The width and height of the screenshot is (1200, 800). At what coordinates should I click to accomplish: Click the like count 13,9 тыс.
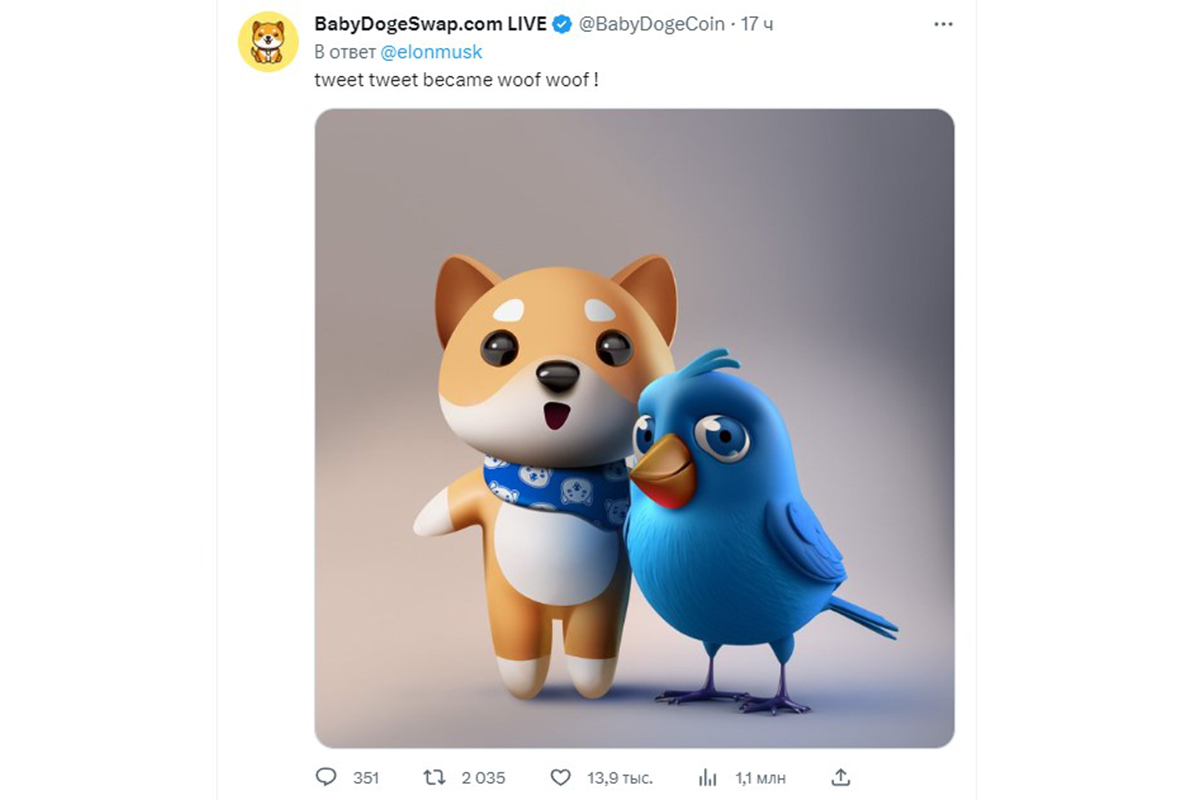620,777
